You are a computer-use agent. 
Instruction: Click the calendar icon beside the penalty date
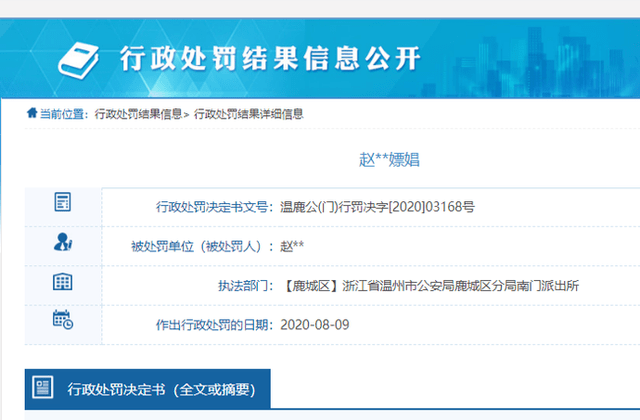[x=62, y=321]
